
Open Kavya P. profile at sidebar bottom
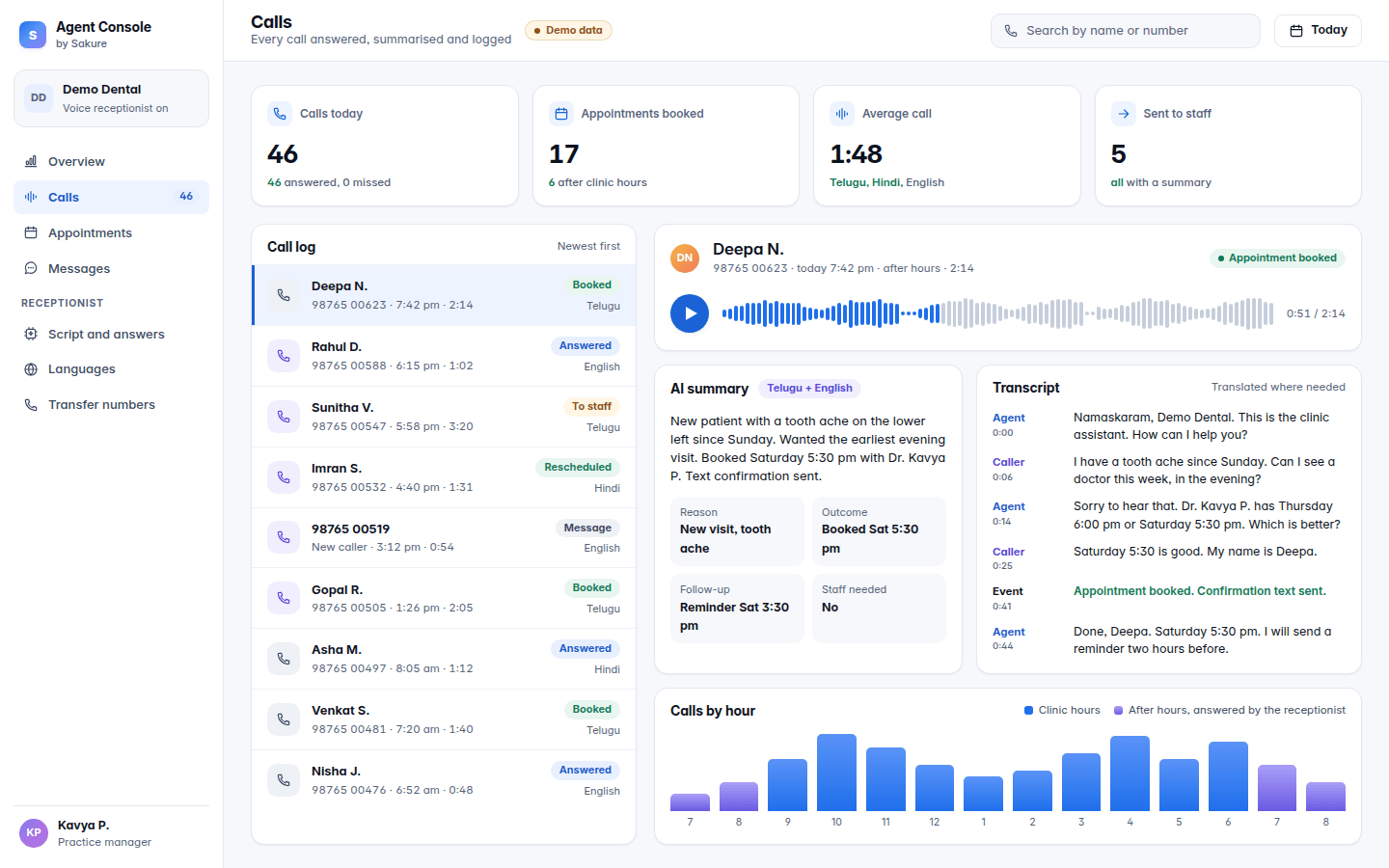click(x=111, y=833)
